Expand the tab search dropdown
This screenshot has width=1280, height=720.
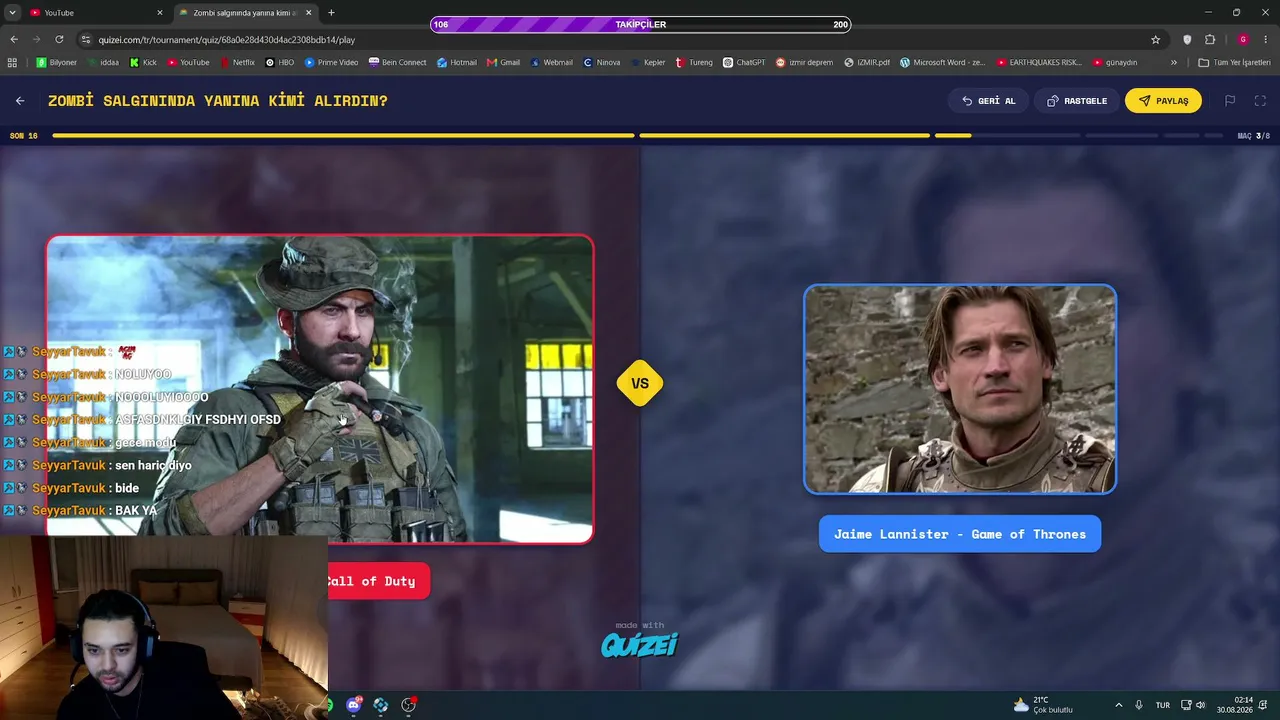click(x=12, y=13)
